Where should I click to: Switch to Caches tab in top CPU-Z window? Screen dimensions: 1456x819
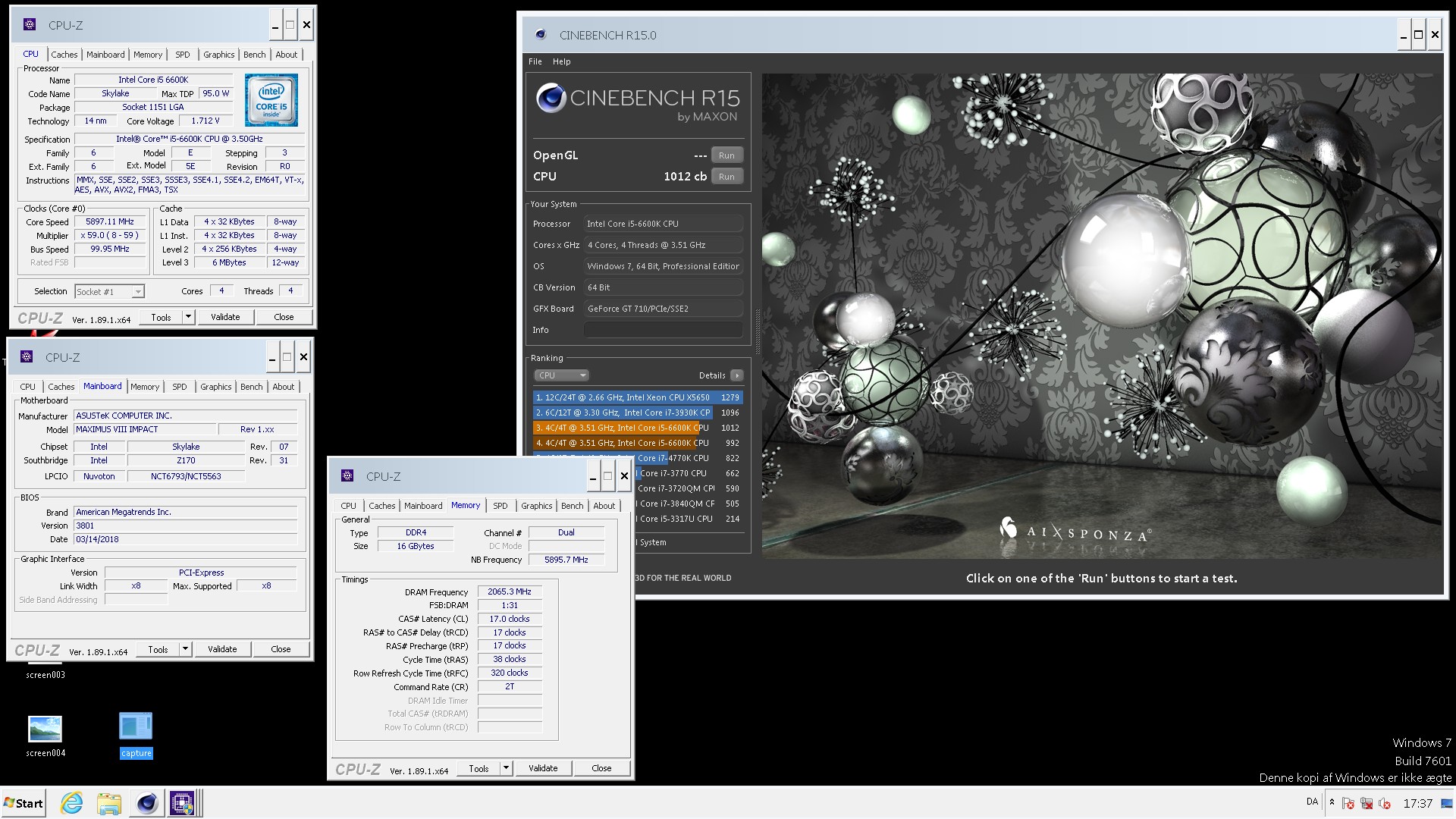64,55
